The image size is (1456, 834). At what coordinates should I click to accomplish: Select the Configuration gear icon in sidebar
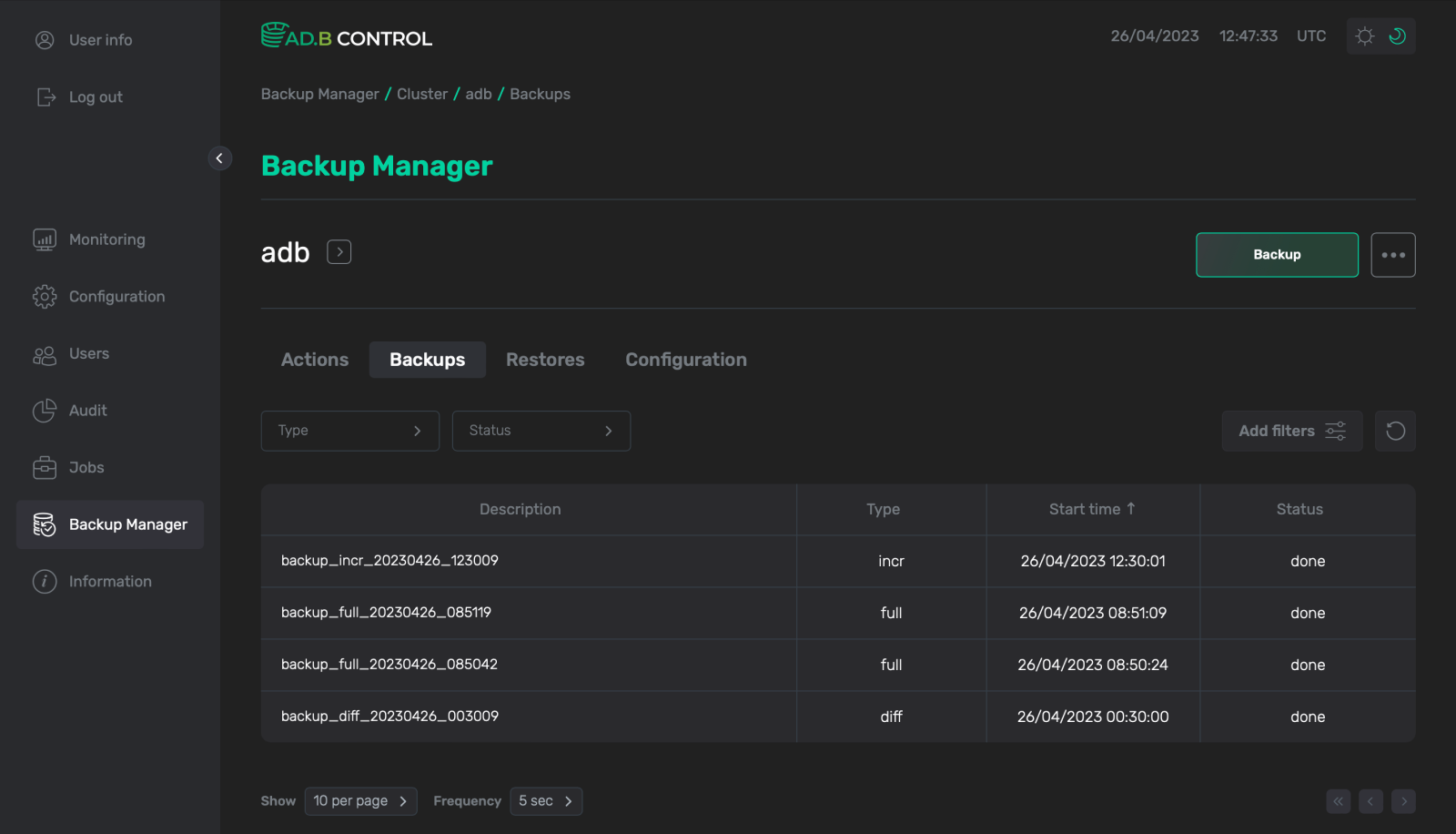point(44,296)
